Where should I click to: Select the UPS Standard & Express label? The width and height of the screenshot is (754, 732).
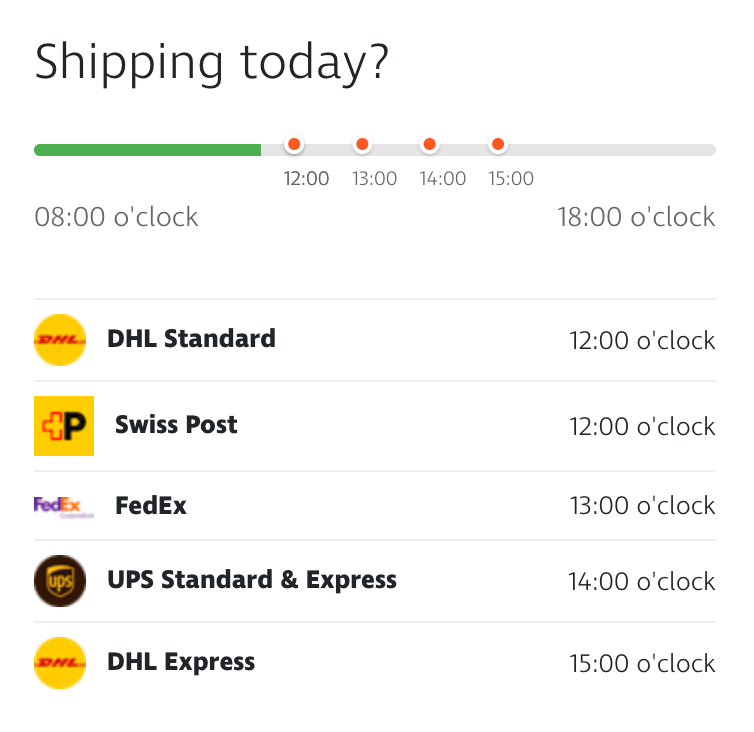[x=252, y=580]
